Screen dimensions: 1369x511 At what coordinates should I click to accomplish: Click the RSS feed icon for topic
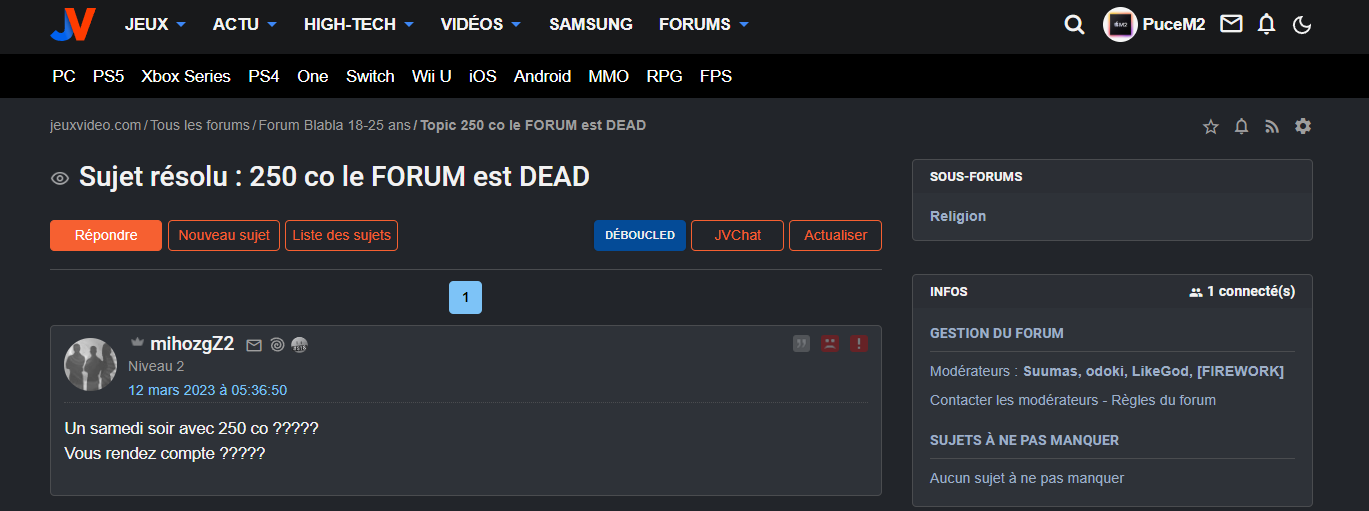(1272, 126)
